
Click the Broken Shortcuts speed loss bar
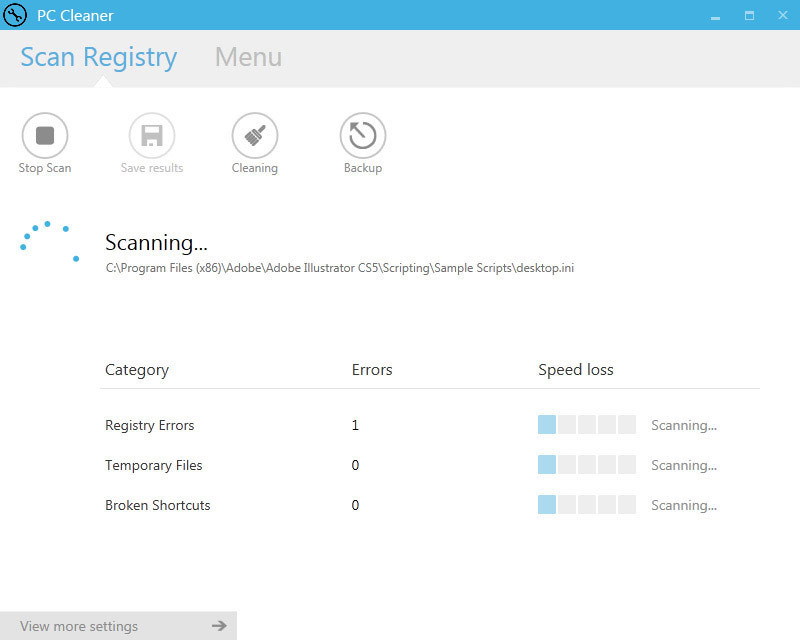click(x=587, y=504)
